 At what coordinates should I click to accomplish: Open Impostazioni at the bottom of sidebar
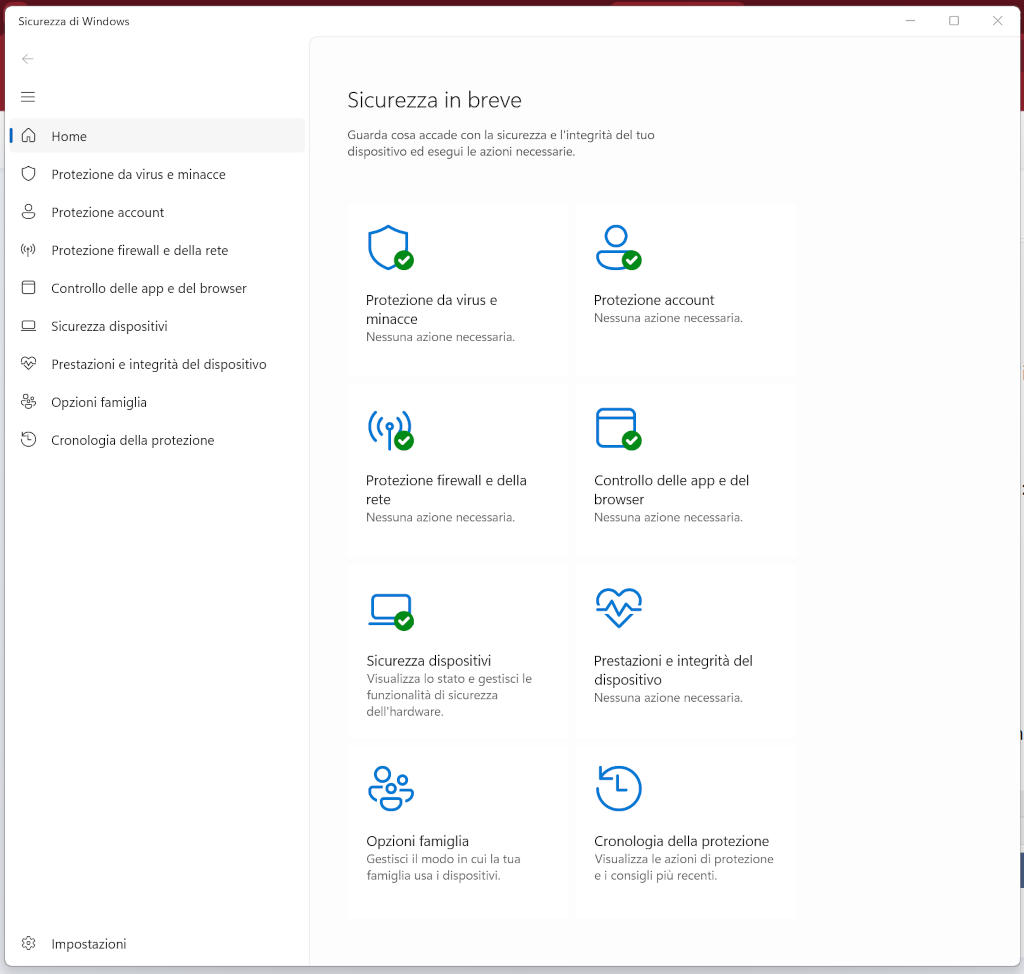click(157, 943)
